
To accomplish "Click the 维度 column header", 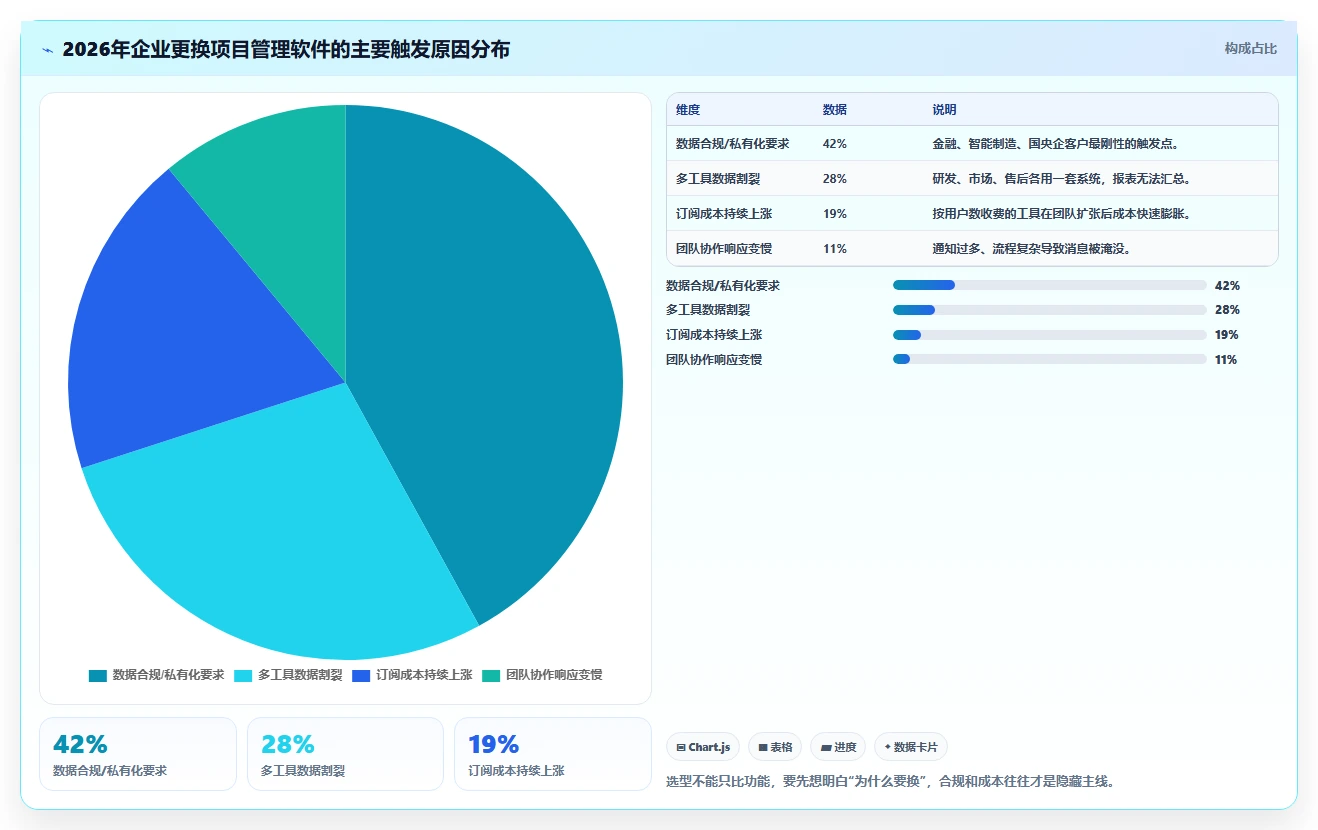I will coord(688,110).
